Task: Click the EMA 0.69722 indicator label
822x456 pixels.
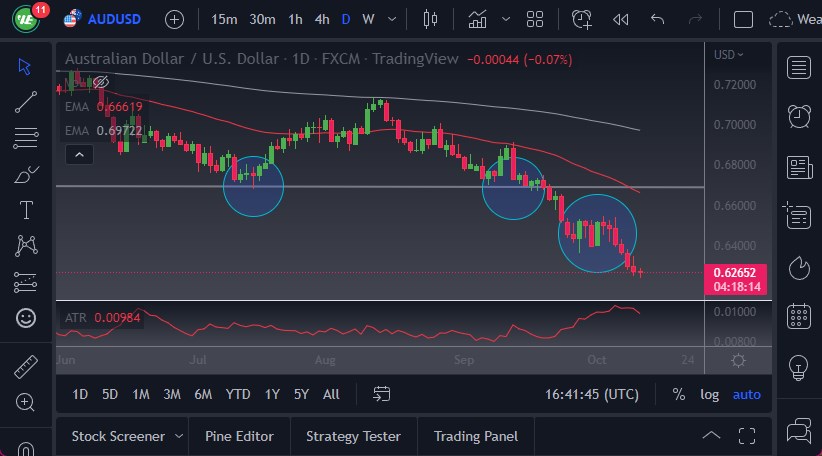Action: [x=104, y=131]
